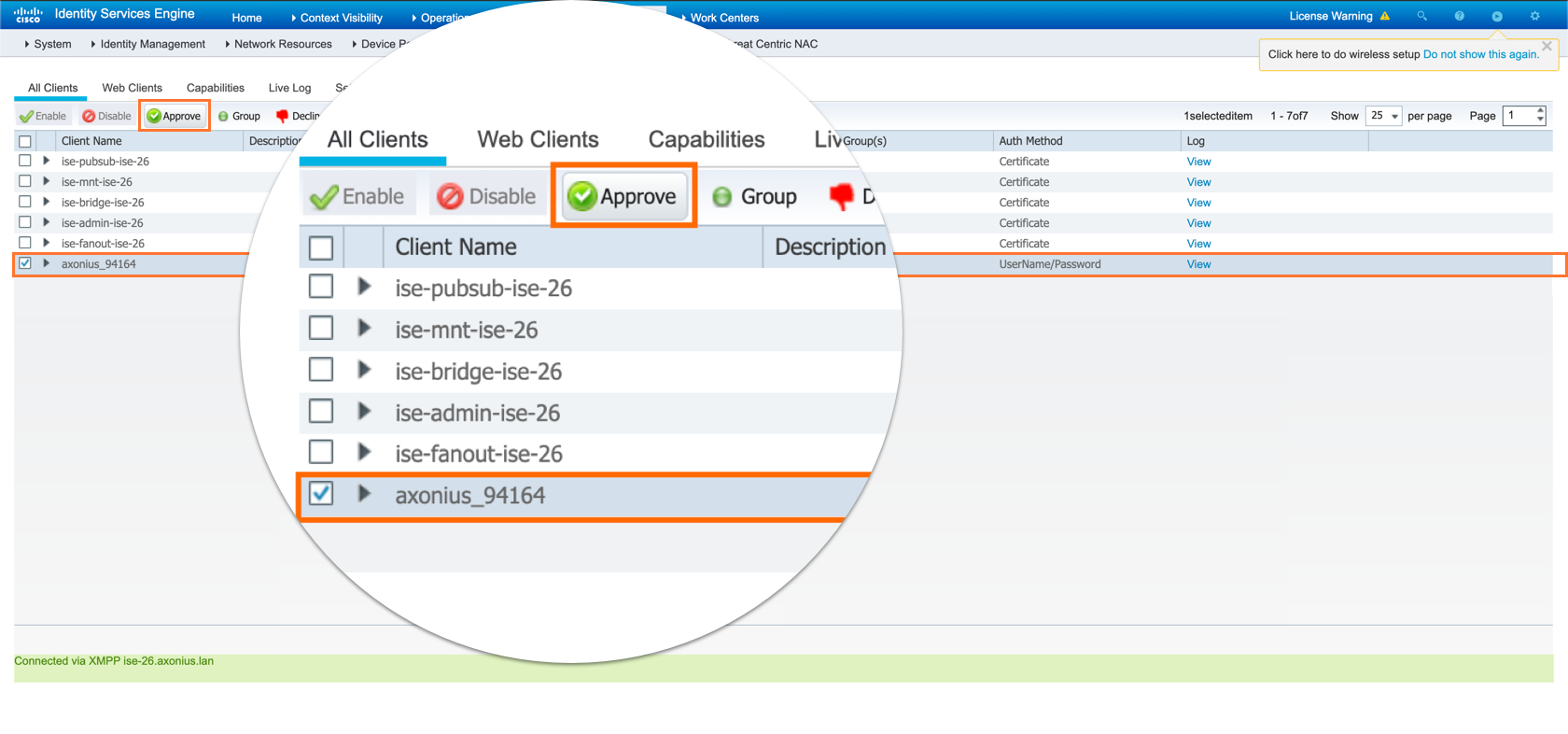
Task: Open the Show 25 per page dropdown
Action: (1383, 116)
